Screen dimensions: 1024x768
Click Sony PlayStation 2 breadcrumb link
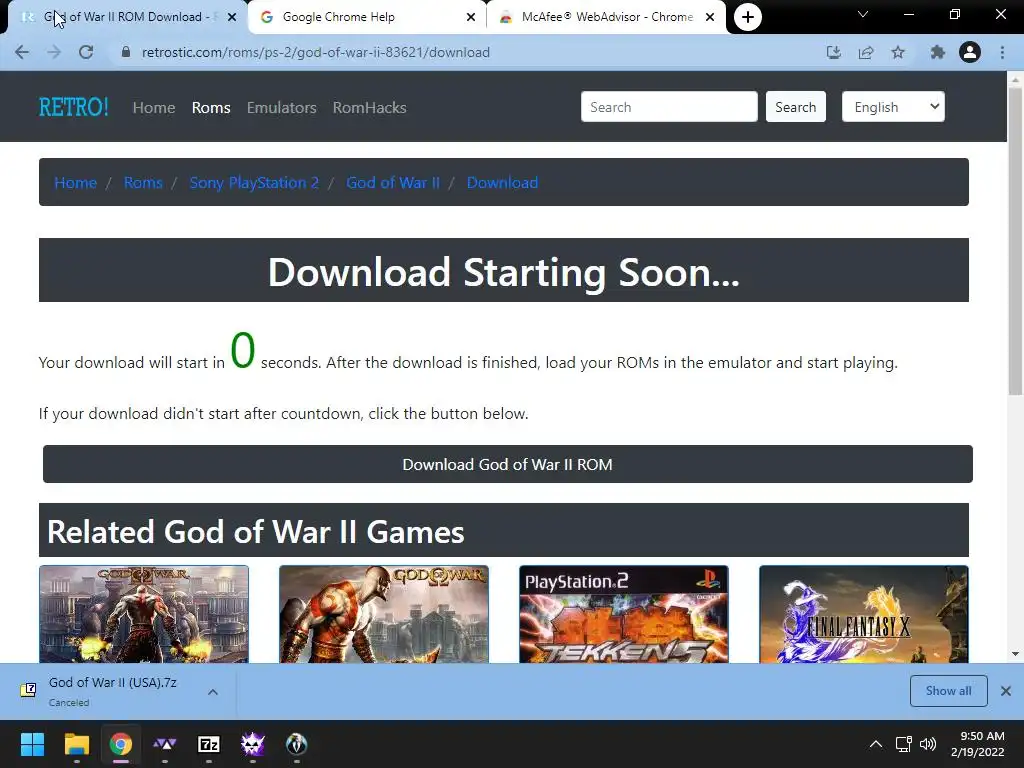pos(254,182)
